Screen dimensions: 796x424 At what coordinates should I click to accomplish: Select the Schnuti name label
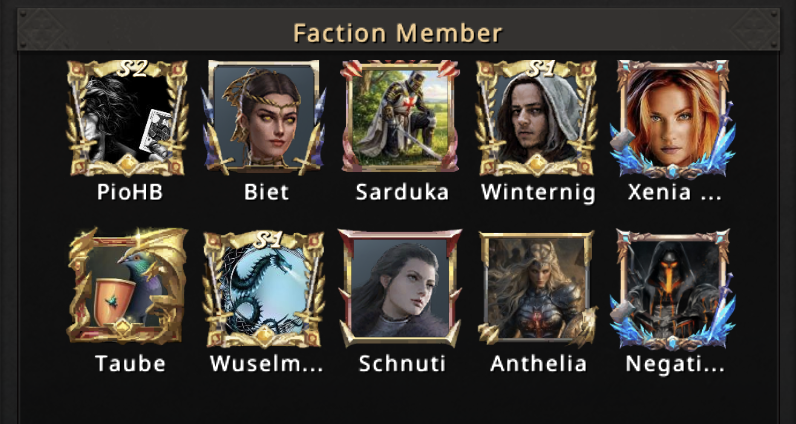402,364
